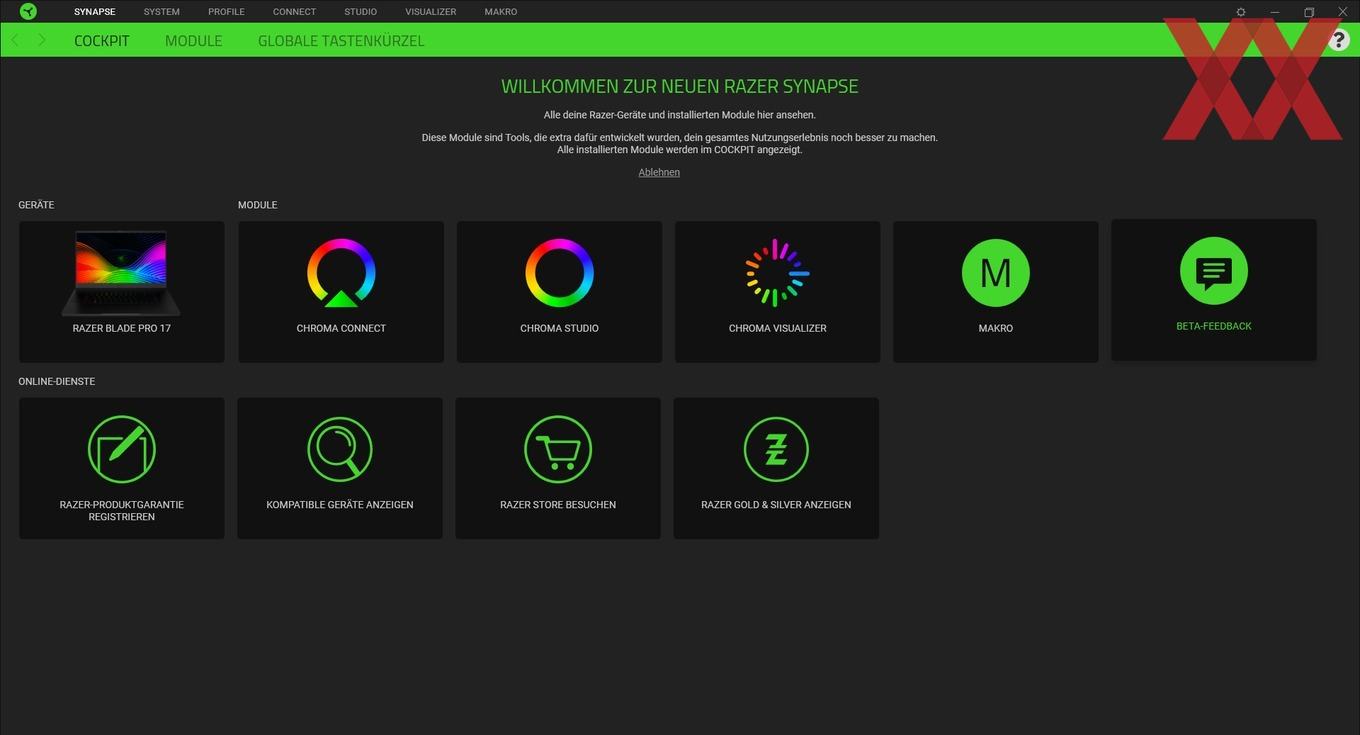This screenshot has width=1360, height=735.
Task: Go forward with the right arrow
Action: click(x=41, y=40)
